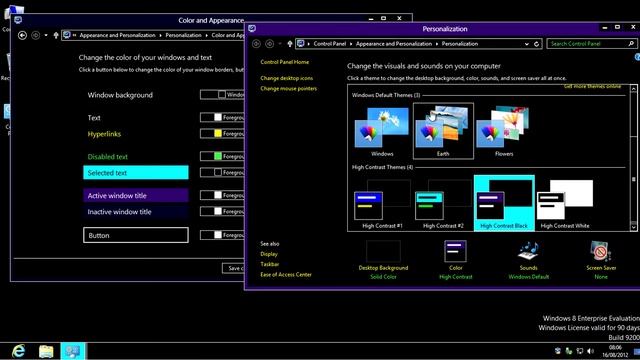Select the Earth theme
Viewport: 640px width, 360px height.
[443, 131]
